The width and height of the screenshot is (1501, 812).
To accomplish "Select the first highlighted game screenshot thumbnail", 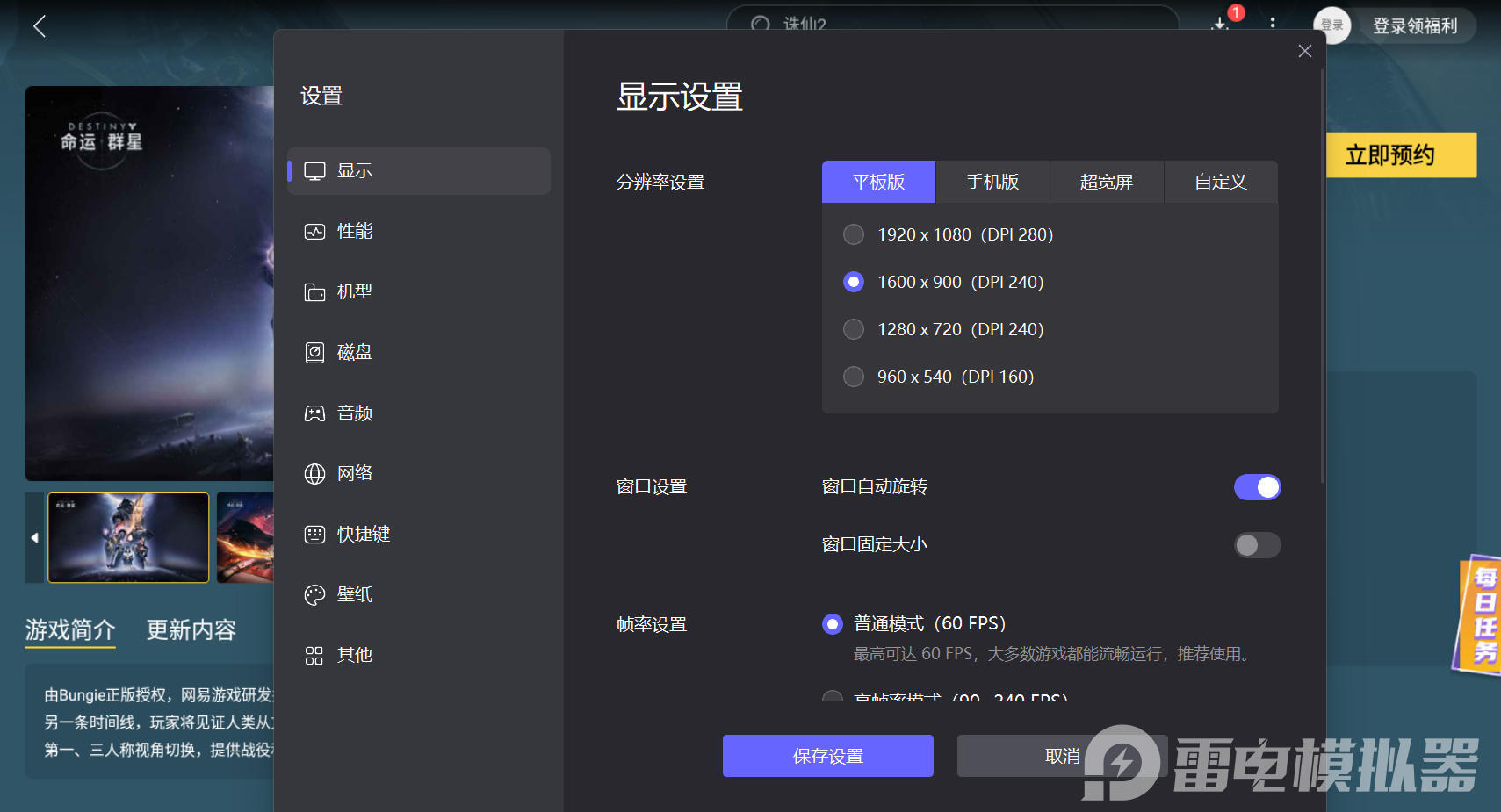I will (x=128, y=537).
